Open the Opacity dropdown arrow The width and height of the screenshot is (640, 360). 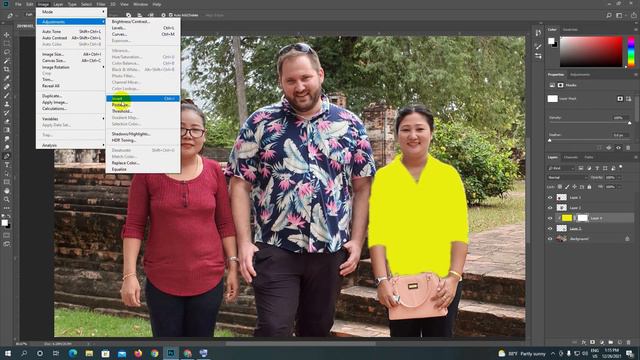click(619, 178)
